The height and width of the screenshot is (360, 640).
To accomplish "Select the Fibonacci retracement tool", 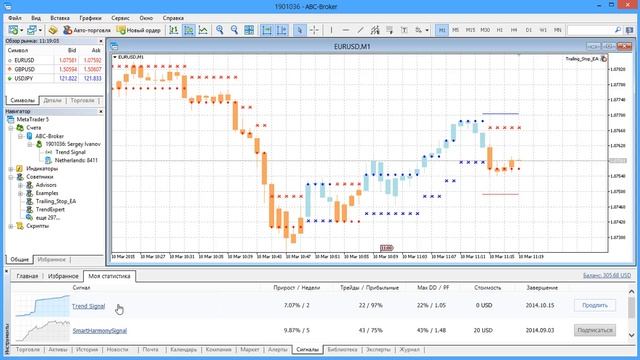I will click(389, 30).
